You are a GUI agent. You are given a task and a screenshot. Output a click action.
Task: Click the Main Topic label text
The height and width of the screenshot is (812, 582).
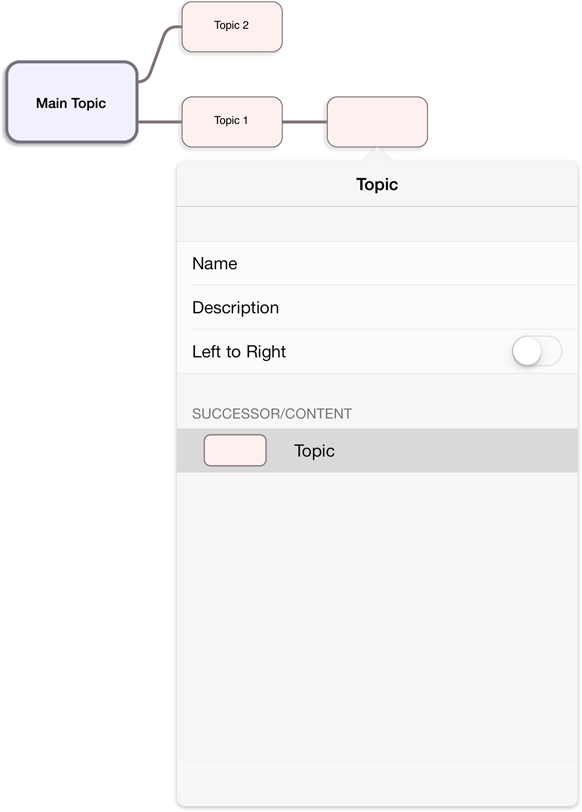coord(71,103)
